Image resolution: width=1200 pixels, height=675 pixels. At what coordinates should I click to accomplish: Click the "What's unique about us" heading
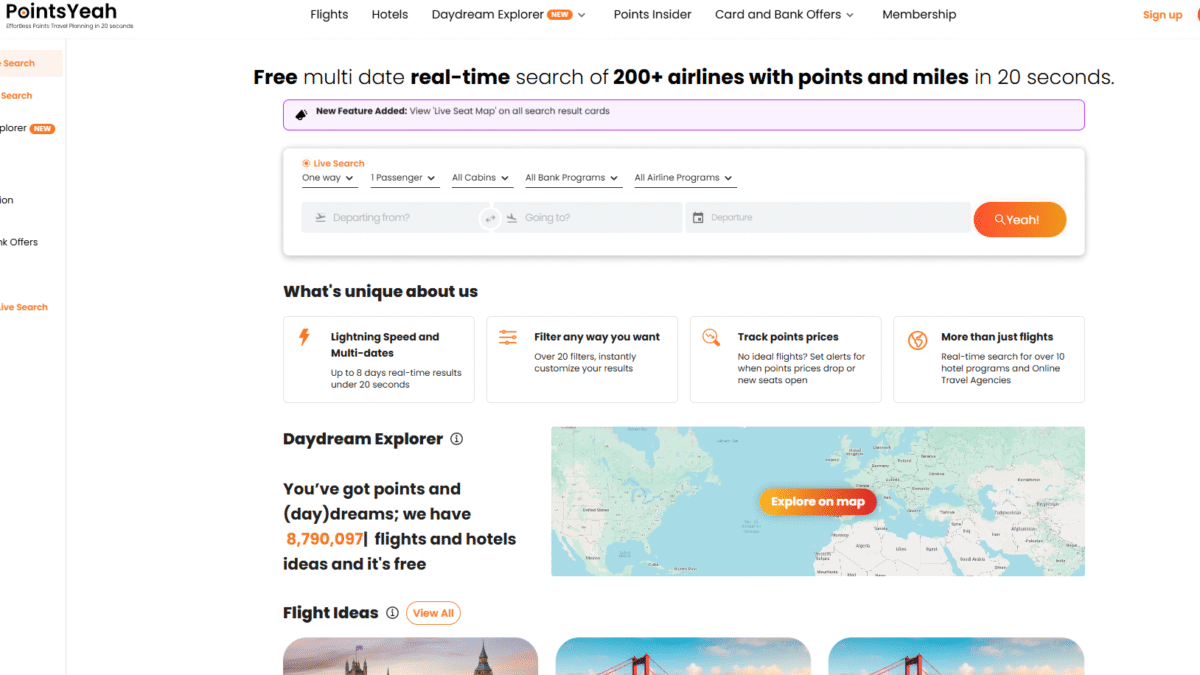click(381, 292)
